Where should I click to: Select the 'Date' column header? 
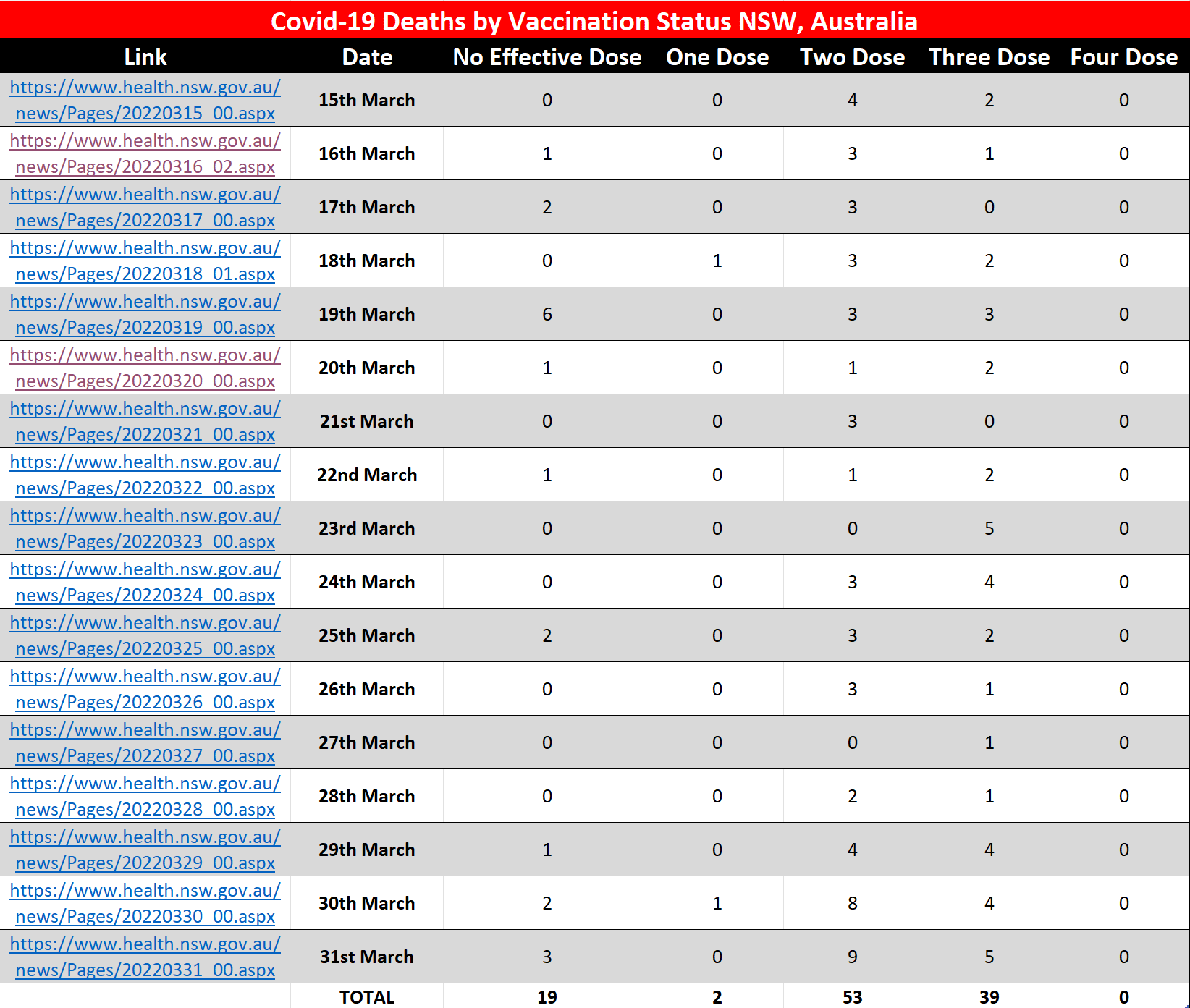point(367,57)
